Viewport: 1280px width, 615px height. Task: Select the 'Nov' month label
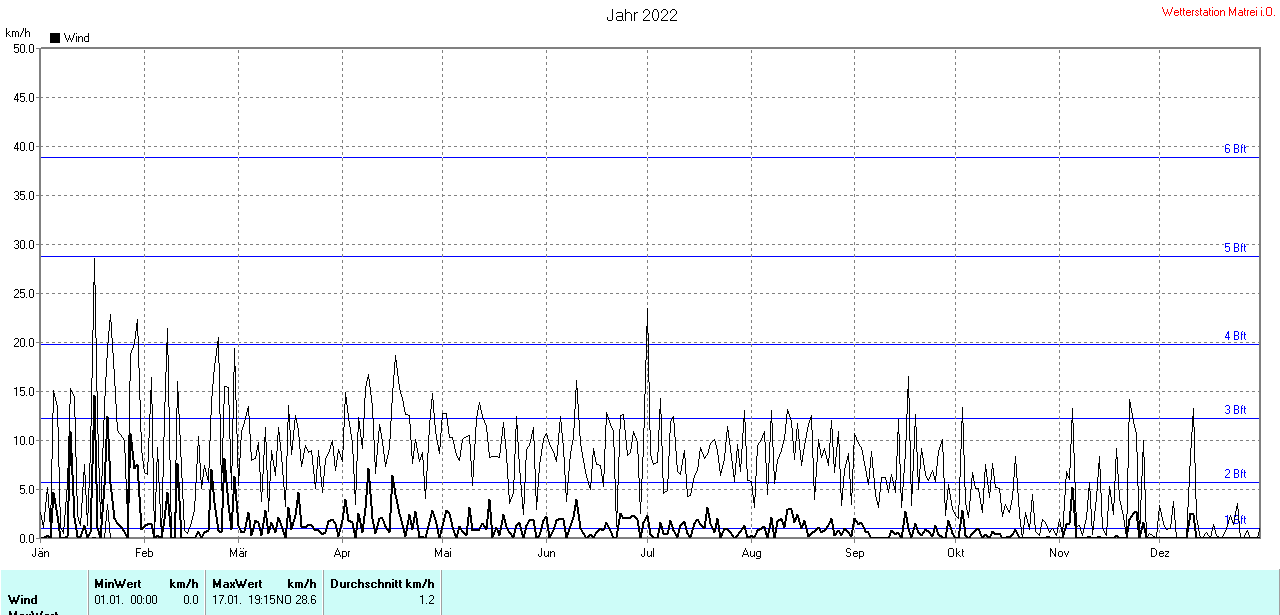pyautogui.click(x=1058, y=552)
